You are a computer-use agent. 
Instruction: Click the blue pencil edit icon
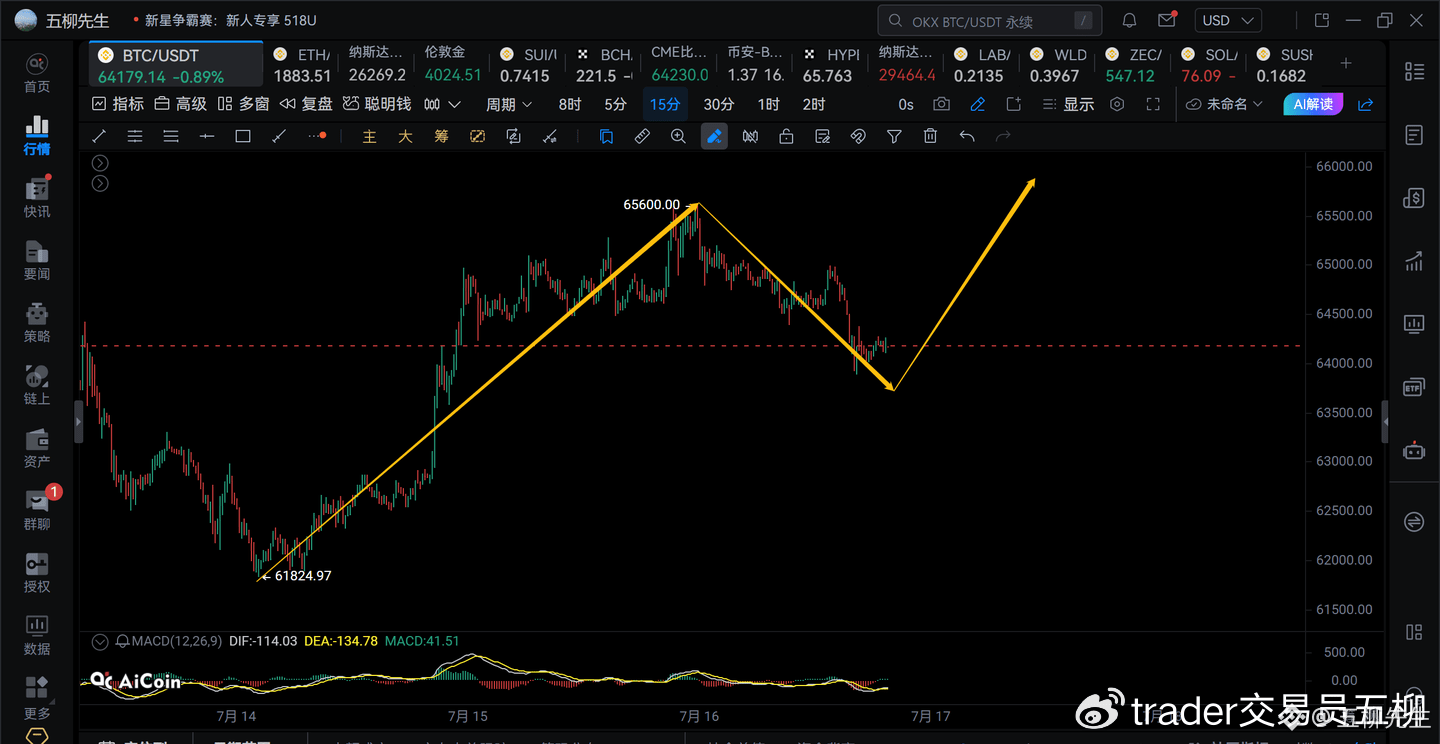[978, 104]
